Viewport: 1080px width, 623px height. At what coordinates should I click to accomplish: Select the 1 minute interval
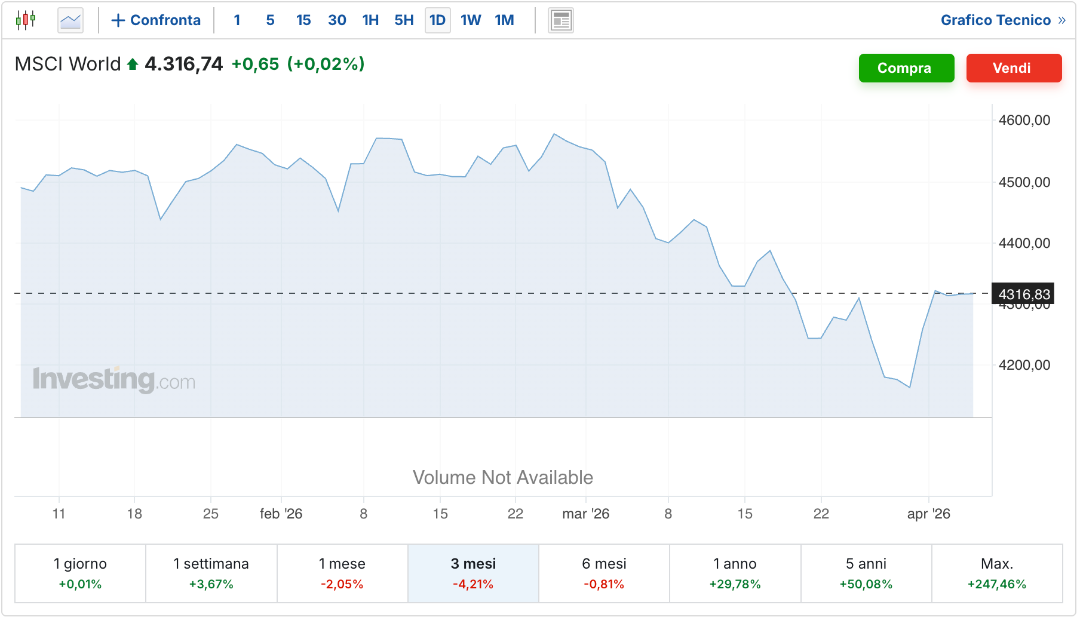[x=237, y=20]
